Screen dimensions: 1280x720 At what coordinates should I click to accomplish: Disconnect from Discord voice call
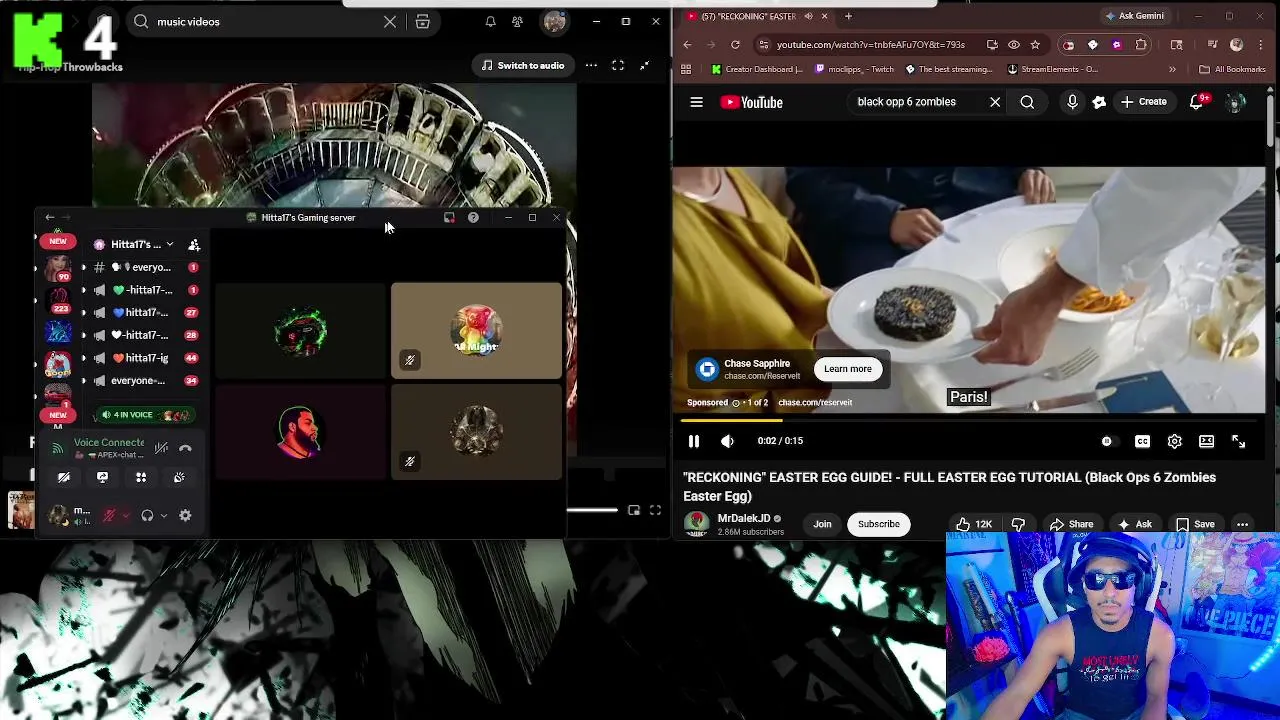point(185,449)
